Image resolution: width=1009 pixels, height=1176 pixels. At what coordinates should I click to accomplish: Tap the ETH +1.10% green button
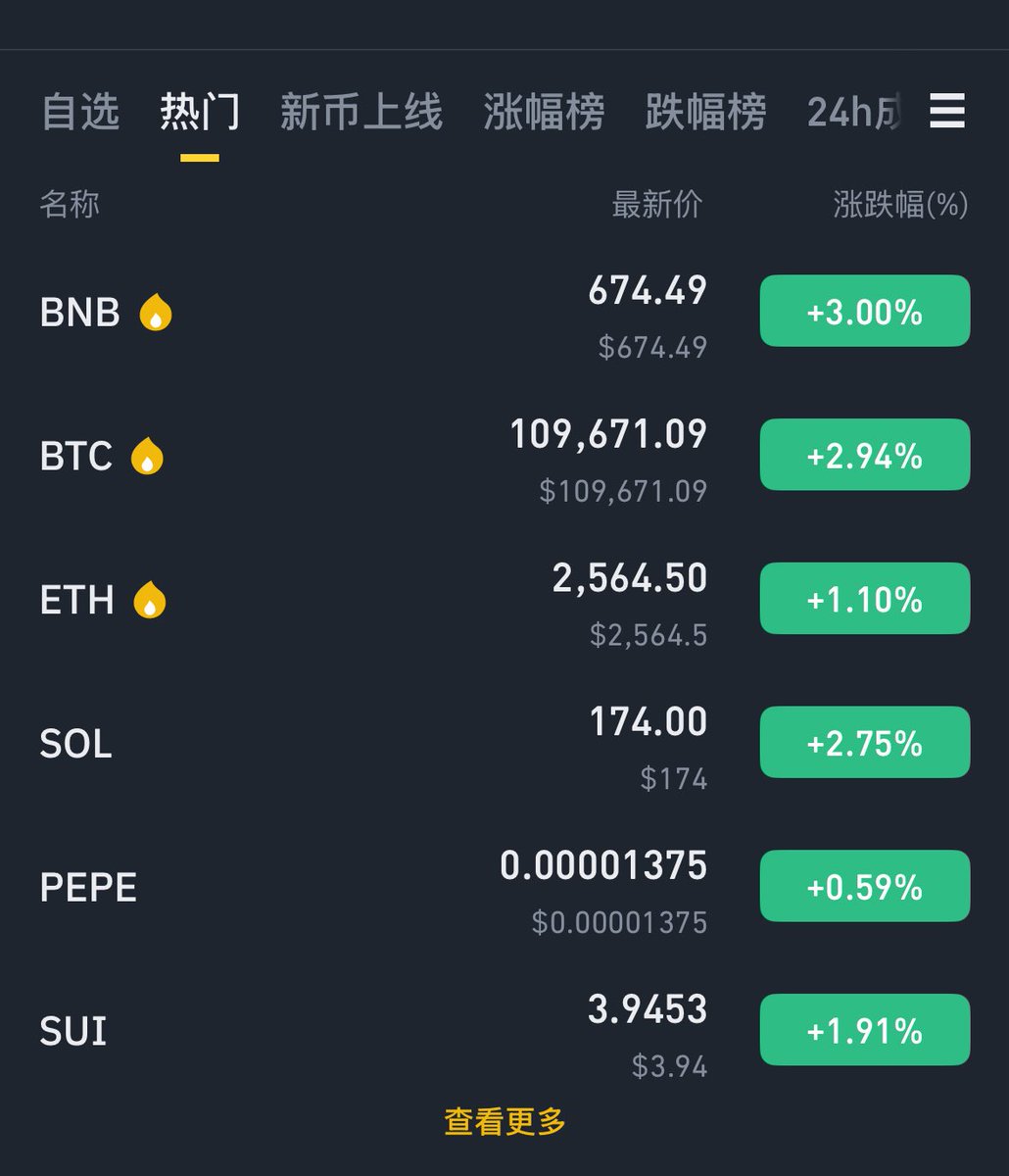865,598
